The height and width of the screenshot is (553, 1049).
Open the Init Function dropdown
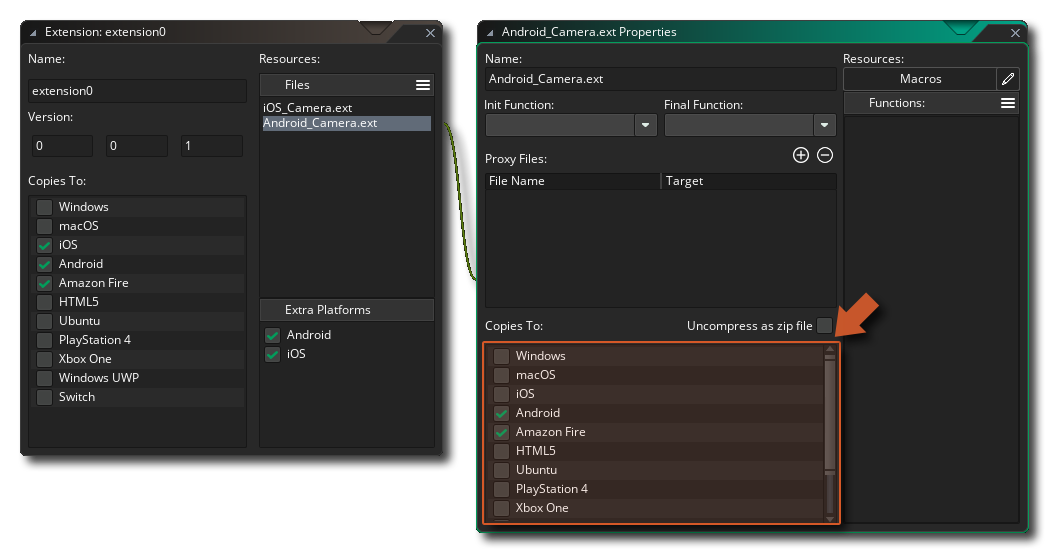coord(645,125)
